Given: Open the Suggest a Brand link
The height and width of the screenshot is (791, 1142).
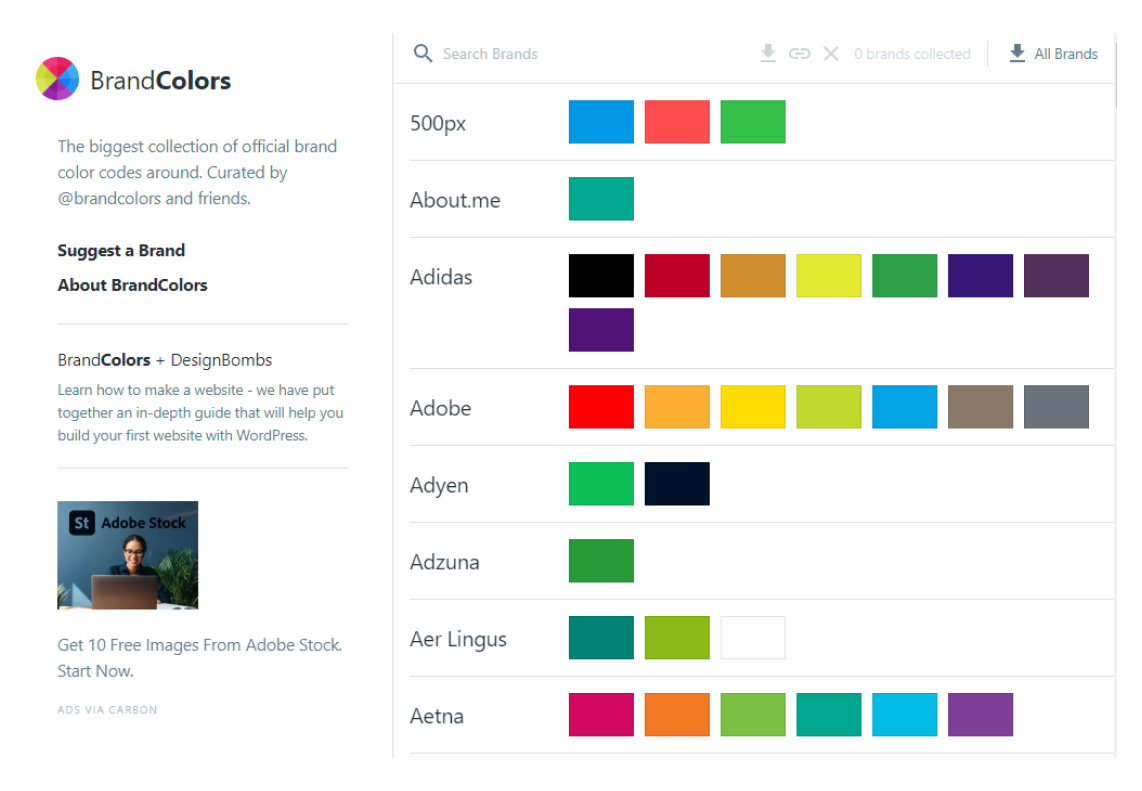Looking at the screenshot, I should click(121, 251).
